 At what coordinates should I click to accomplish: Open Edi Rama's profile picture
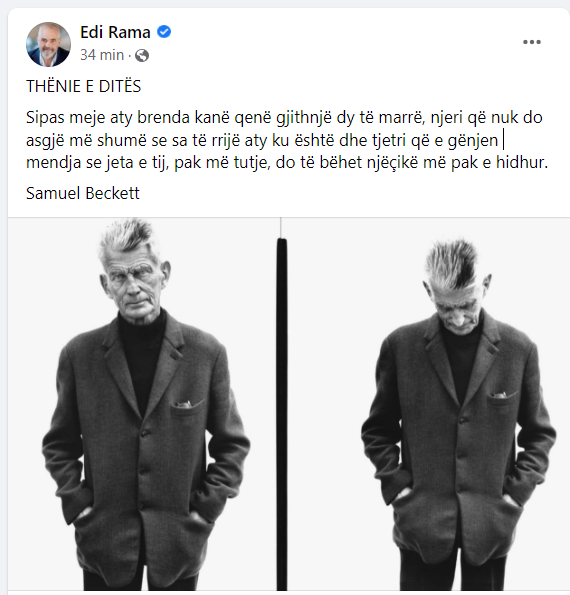(x=48, y=44)
